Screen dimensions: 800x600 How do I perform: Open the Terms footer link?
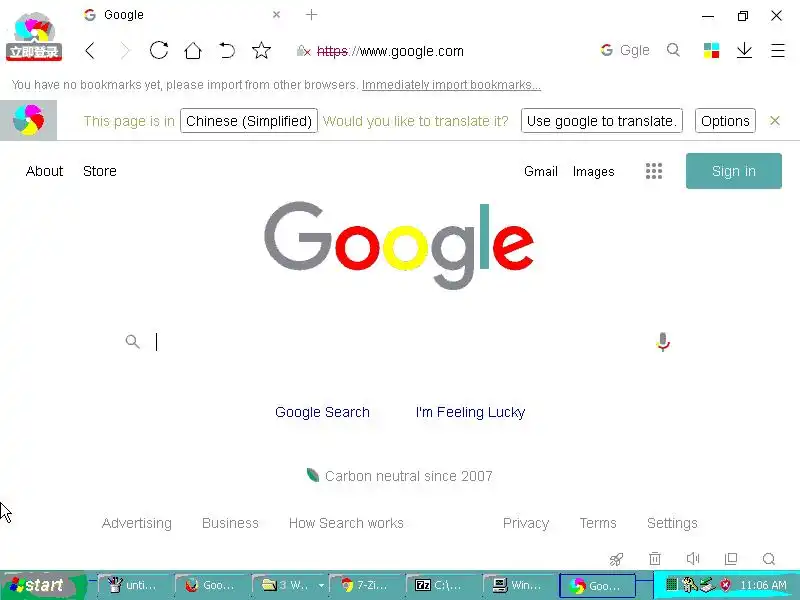(598, 523)
